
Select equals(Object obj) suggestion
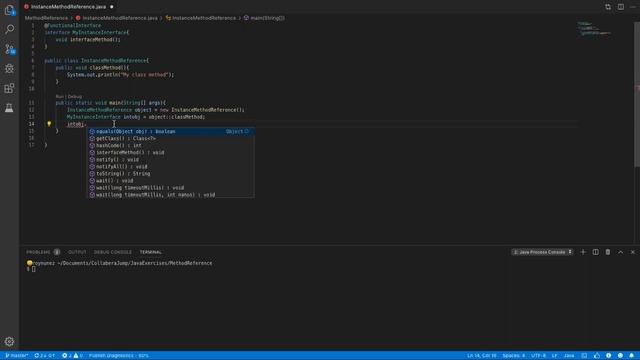[x=170, y=131]
